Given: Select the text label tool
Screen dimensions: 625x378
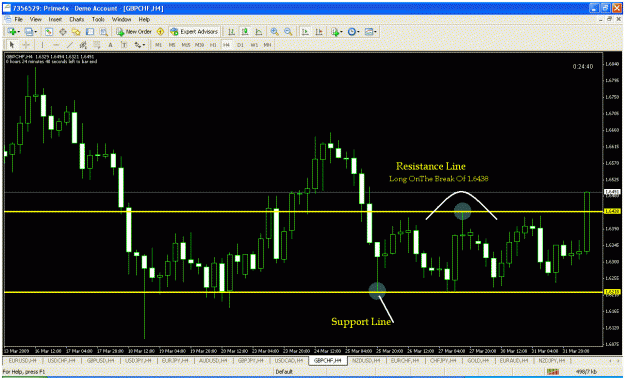Looking at the screenshot, I should click(x=124, y=45).
